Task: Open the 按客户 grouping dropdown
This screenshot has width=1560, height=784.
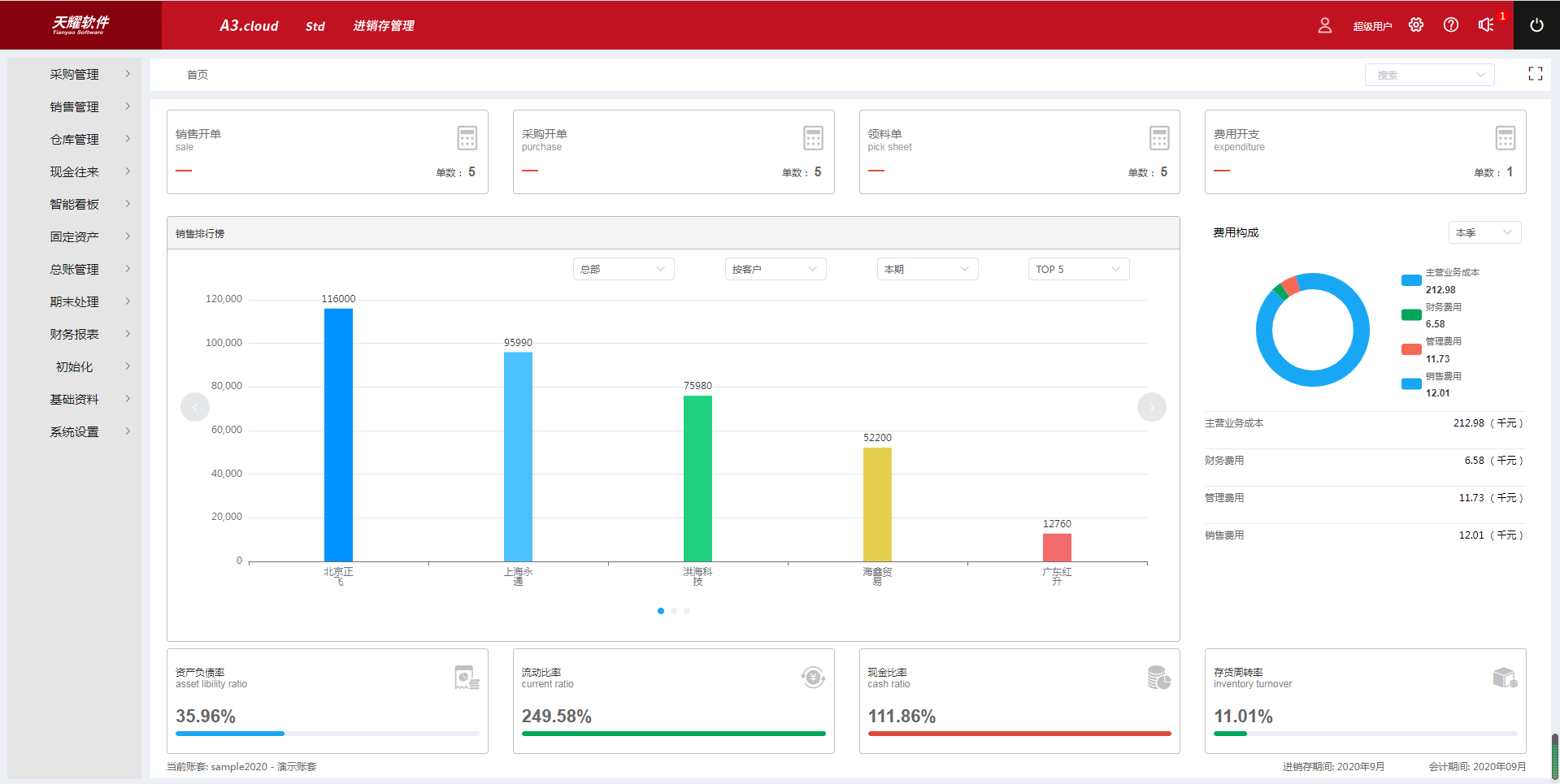Action: tap(775, 269)
